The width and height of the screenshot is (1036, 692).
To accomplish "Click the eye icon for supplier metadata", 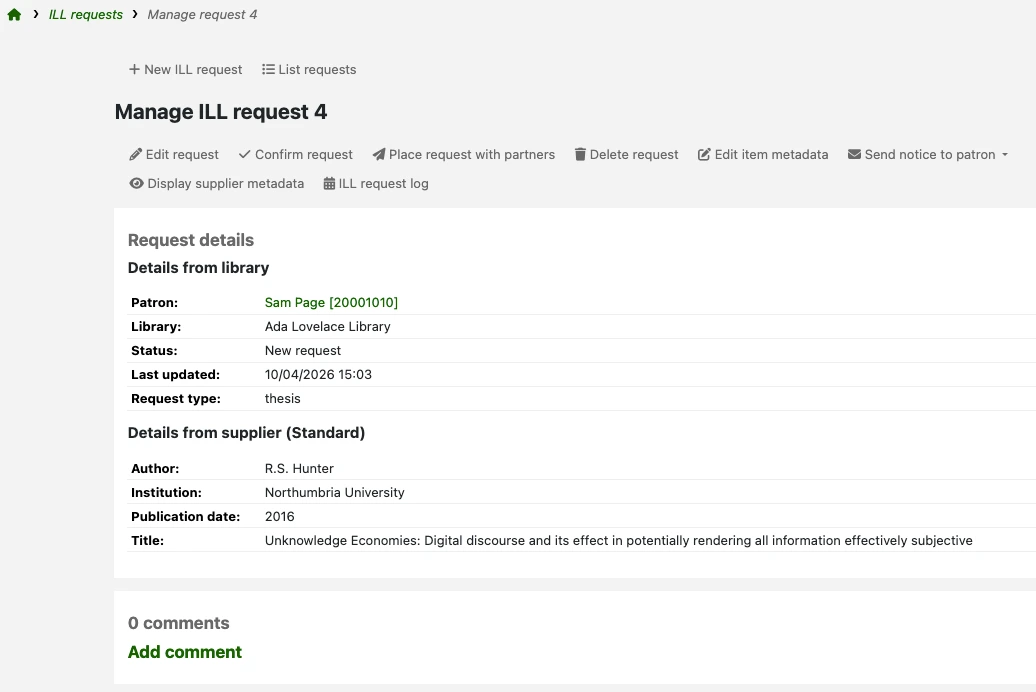I will tap(136, 184).
